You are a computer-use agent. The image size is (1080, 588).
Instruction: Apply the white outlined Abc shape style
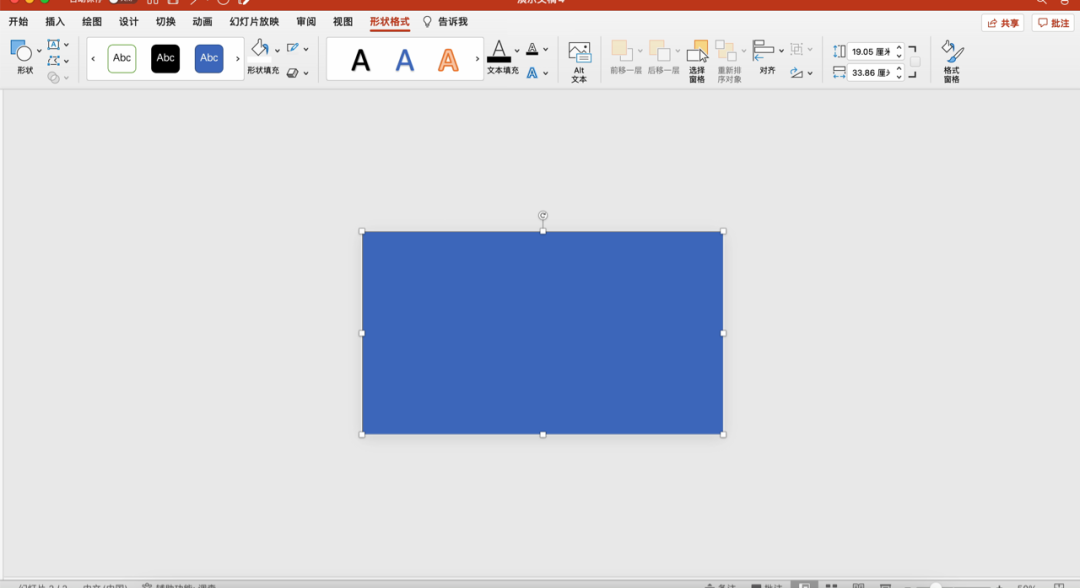pyautogui.click(x=122, y=59)
